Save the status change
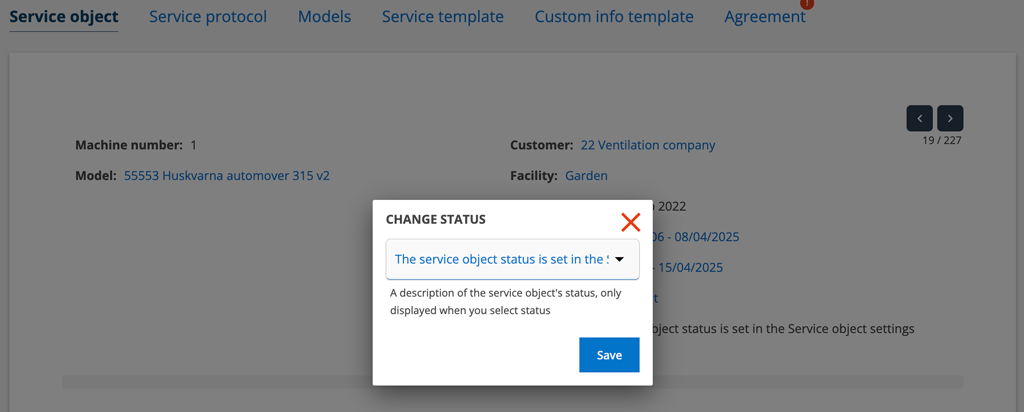 (x=609, y=355)
